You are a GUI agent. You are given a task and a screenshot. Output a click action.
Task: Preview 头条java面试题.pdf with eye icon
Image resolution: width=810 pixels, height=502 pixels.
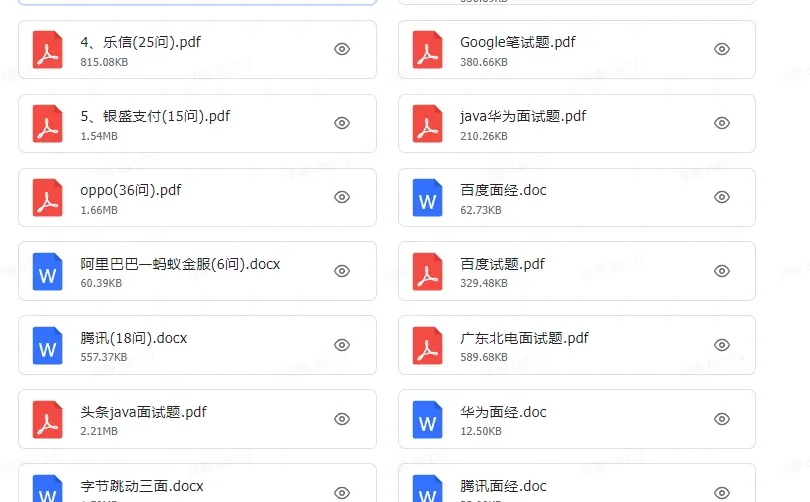tap(342, 418)
